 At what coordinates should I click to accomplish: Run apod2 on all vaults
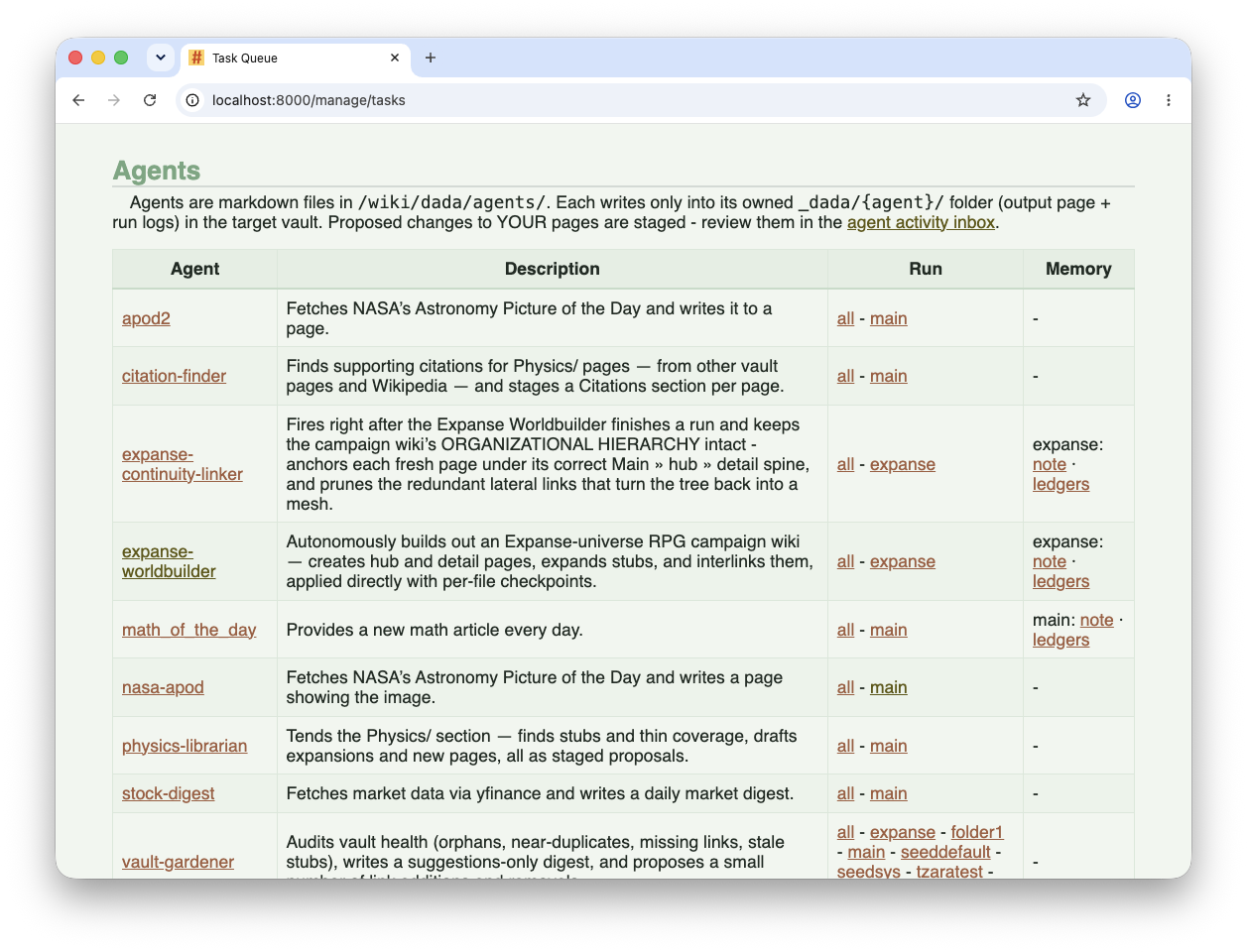(845, 318)
